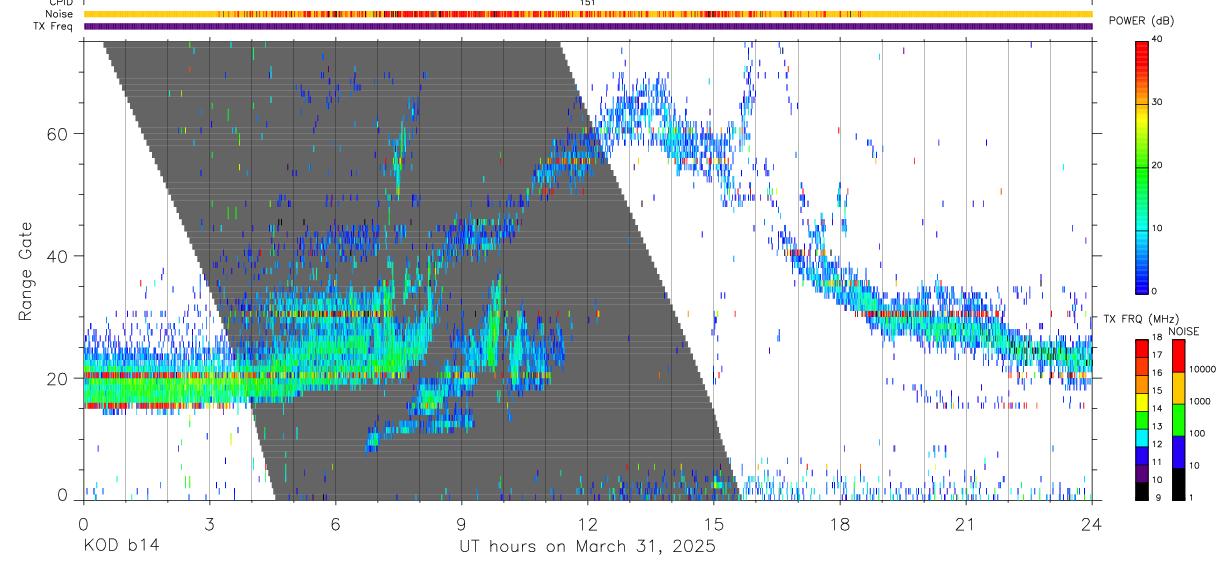Click the 9 tick on the UT hours axis
Screen dimensions: 1228x567
pos(461,522)
